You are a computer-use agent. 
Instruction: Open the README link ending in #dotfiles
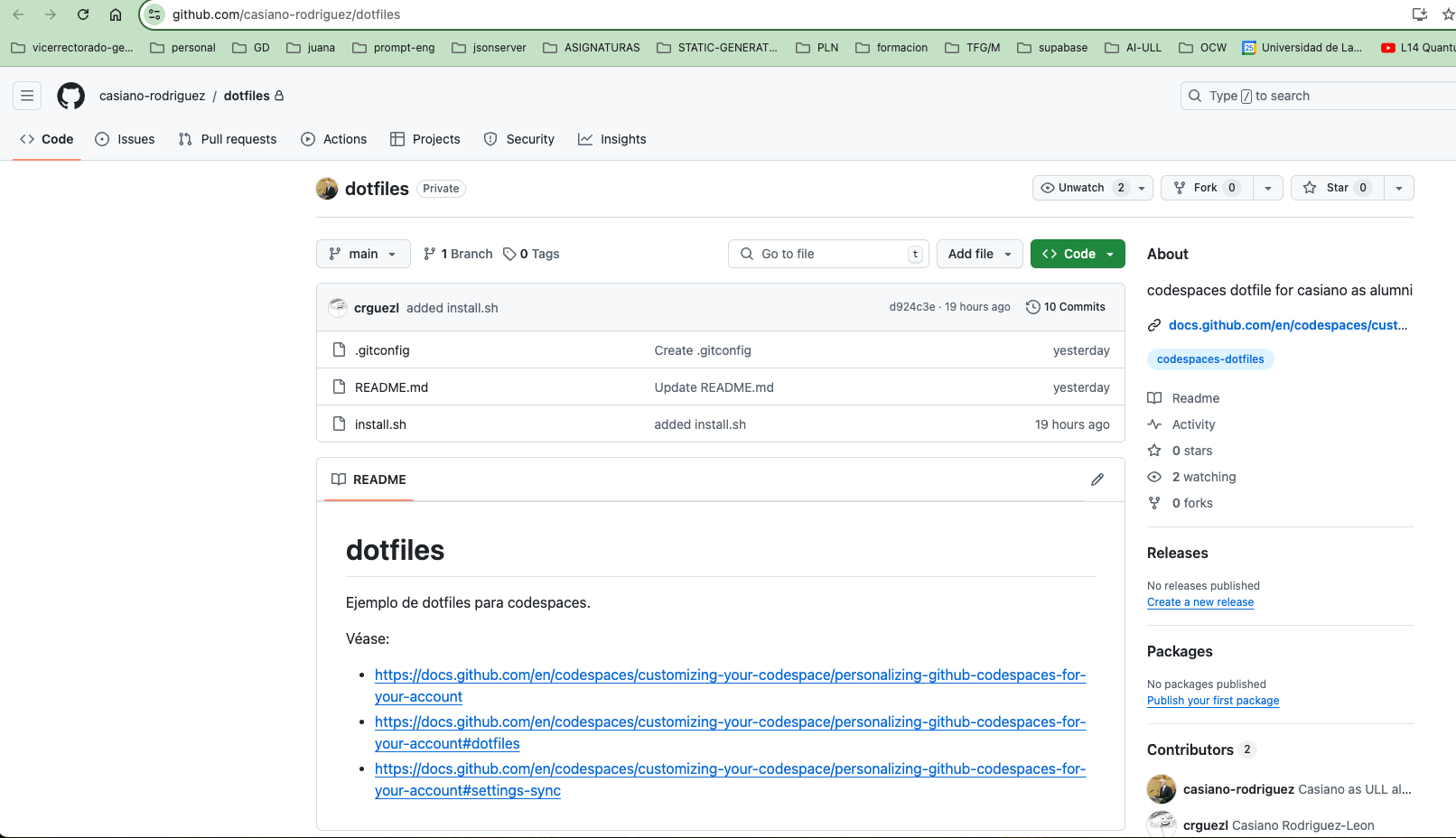[730, 732]
